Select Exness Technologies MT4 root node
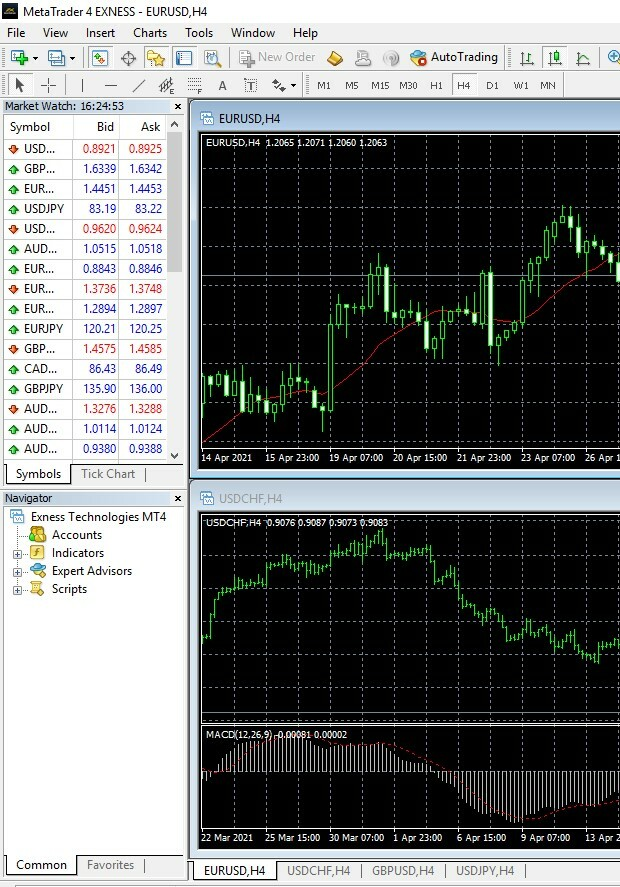This screenshot has height=887, width=620. 98,516
